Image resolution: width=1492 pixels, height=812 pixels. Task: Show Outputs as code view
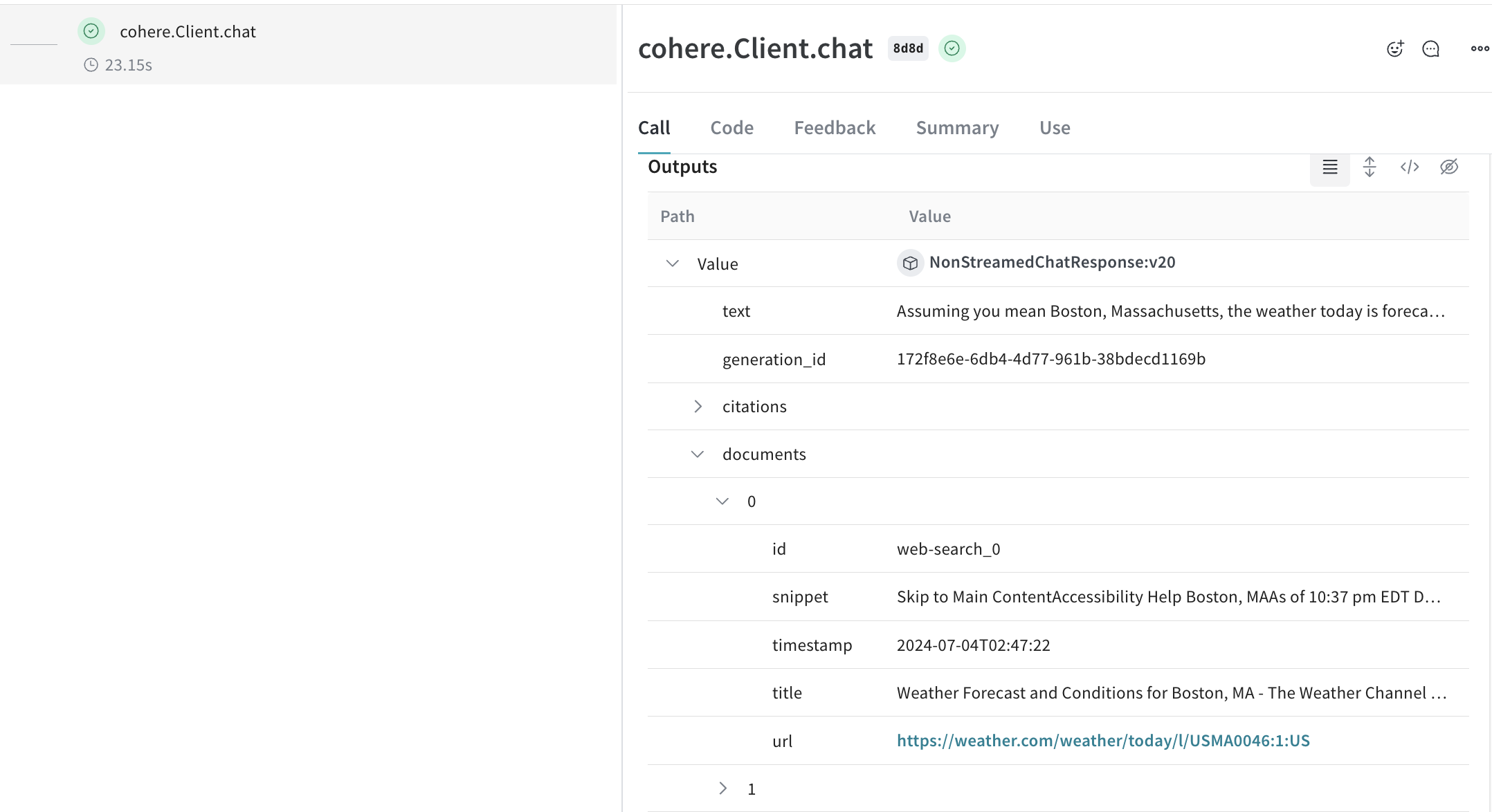1409,167
